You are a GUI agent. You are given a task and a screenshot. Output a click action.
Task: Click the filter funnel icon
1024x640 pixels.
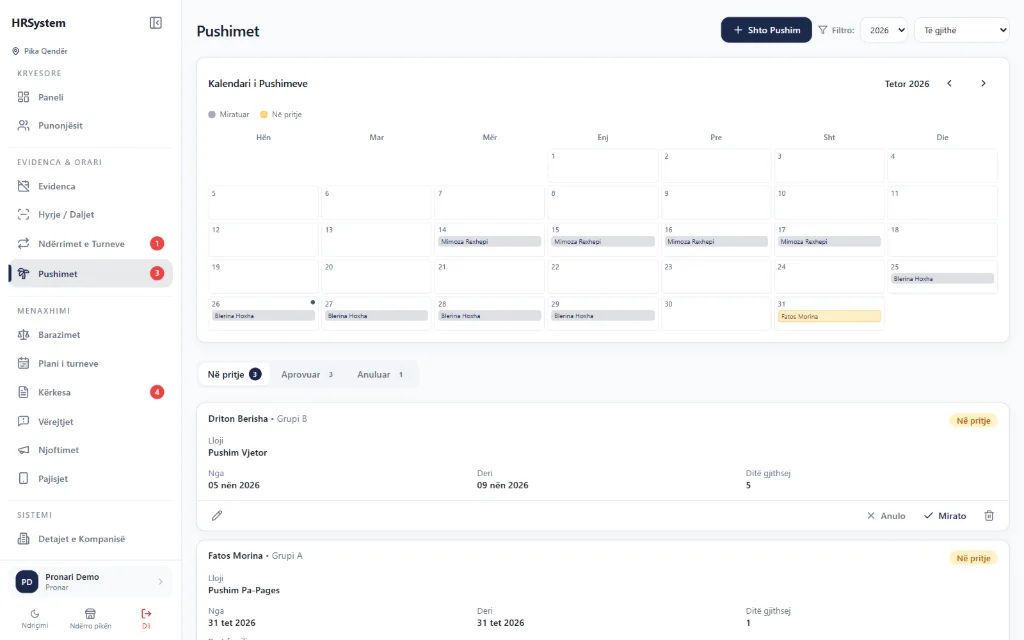point(823,30)
